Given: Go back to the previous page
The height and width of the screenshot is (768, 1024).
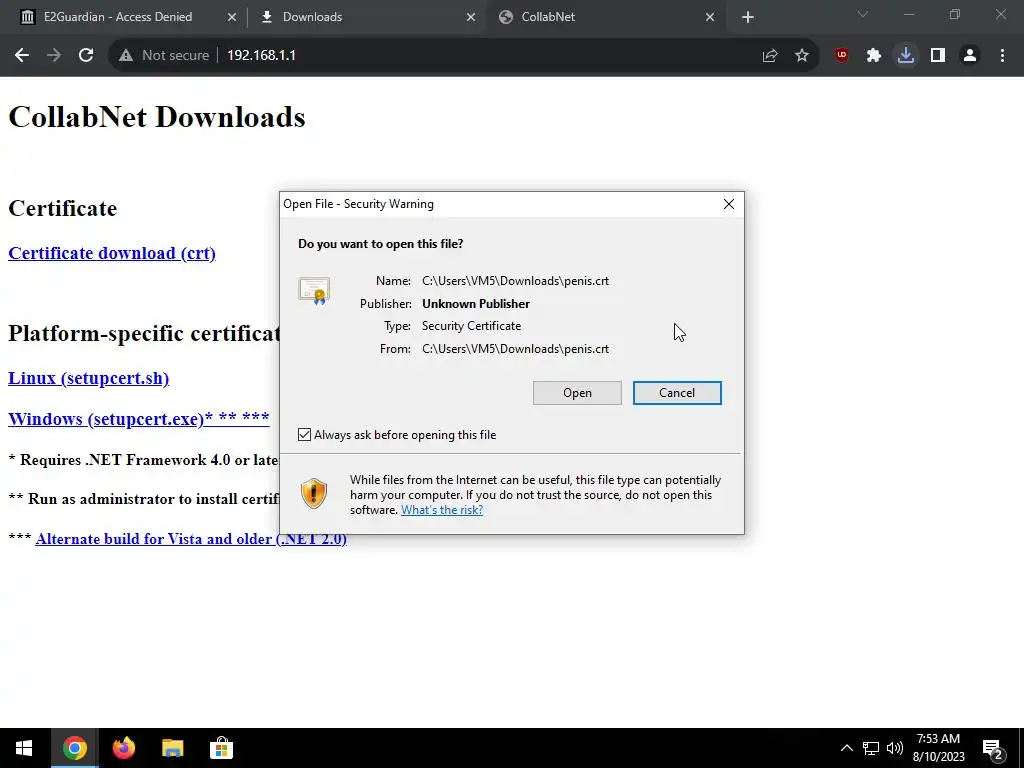Looking at the screenshot, I should [x=22, y=56].
